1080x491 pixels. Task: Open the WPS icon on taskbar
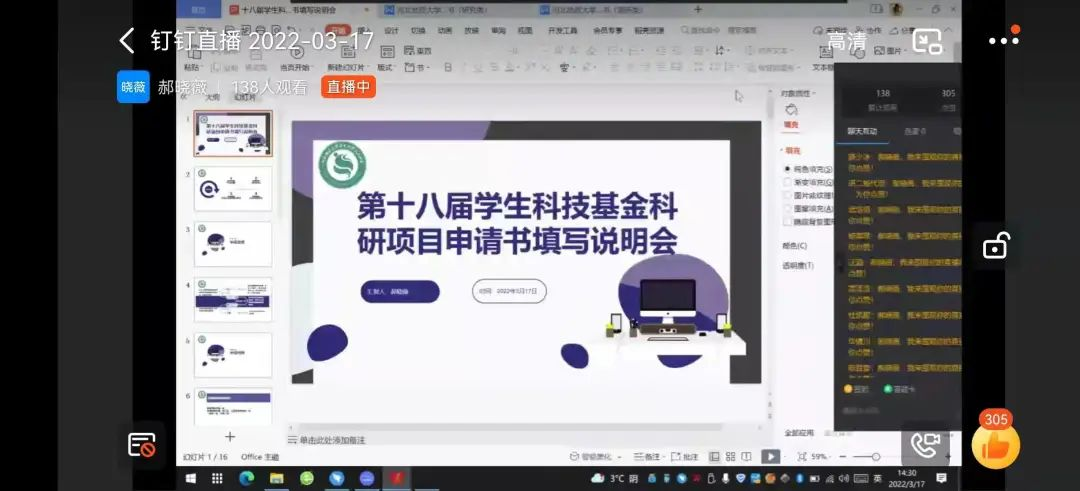396,478
